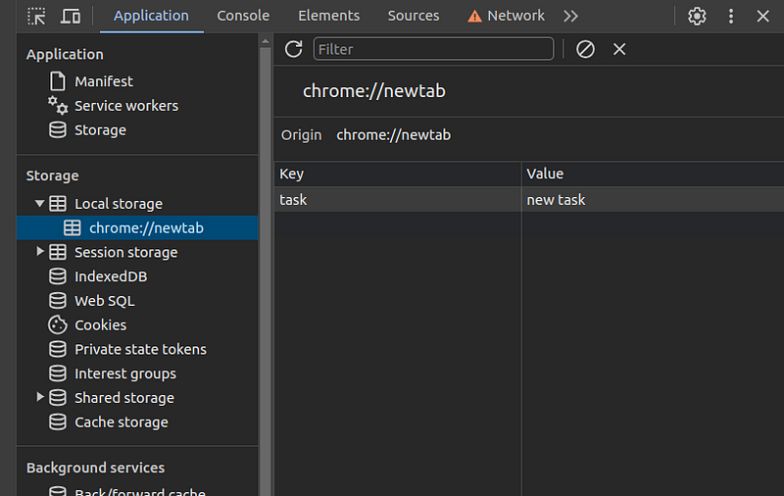784x496 pixels.
Task: Show more tabs chevron
Action: point(571,16)
